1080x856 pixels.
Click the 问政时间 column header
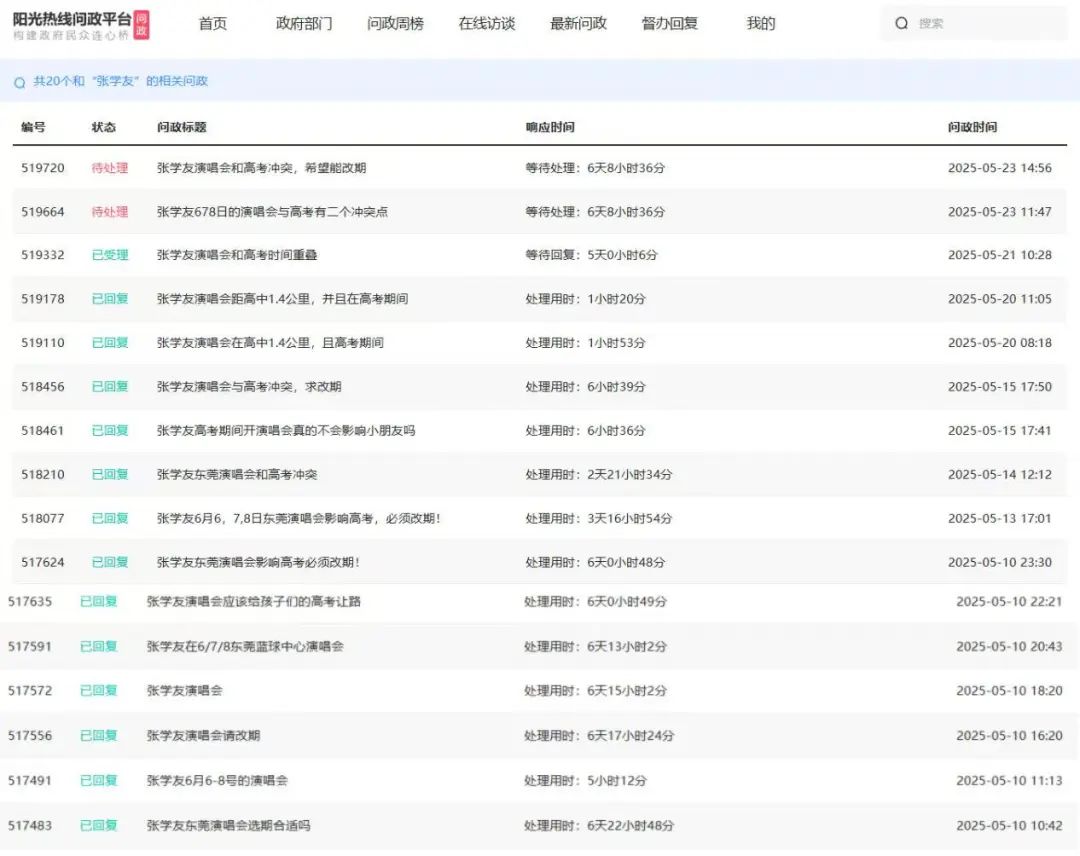point(972,127)
